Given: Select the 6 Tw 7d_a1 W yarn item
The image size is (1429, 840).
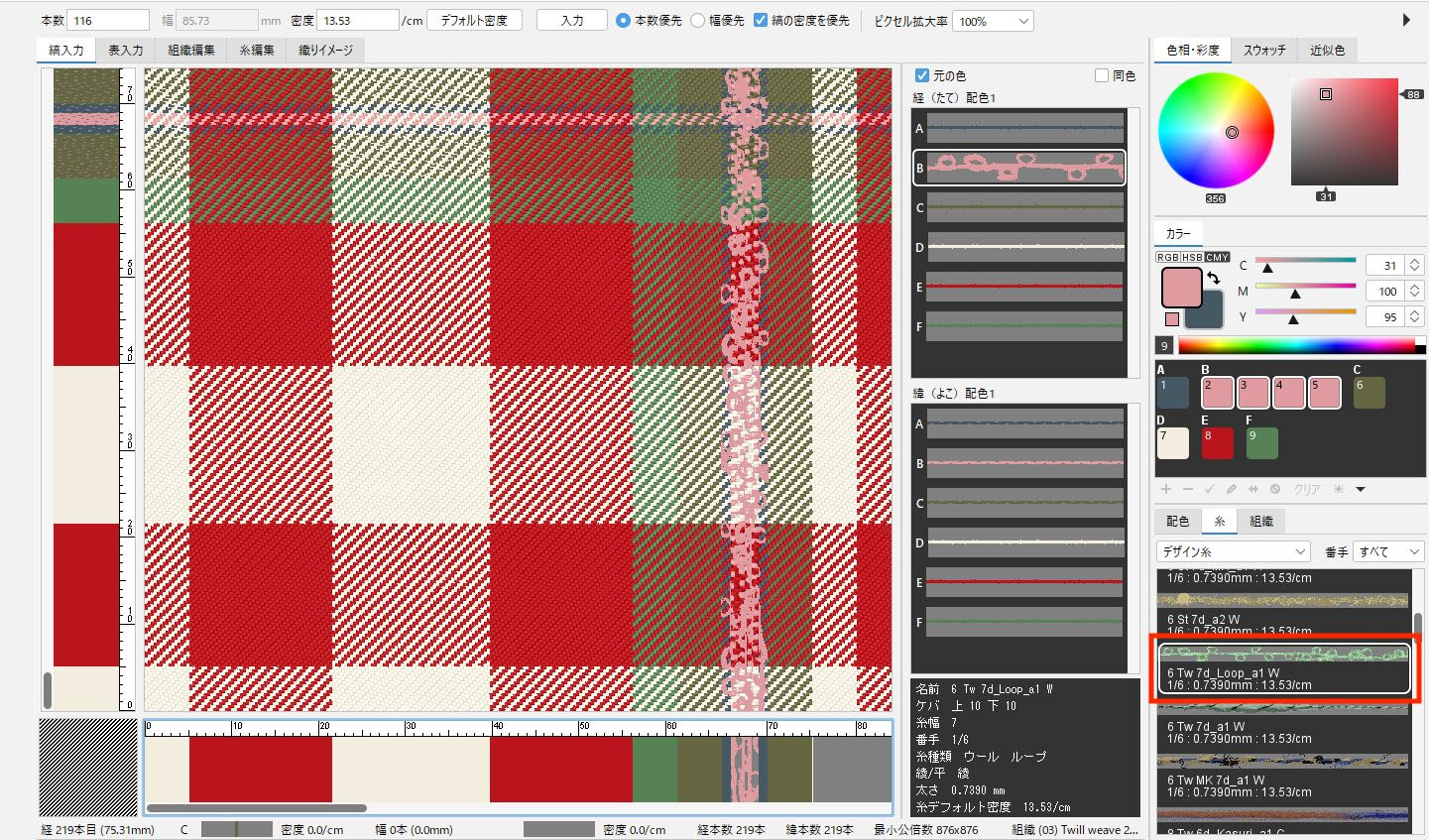Looking at the screenshot, I should point(1283,732).
